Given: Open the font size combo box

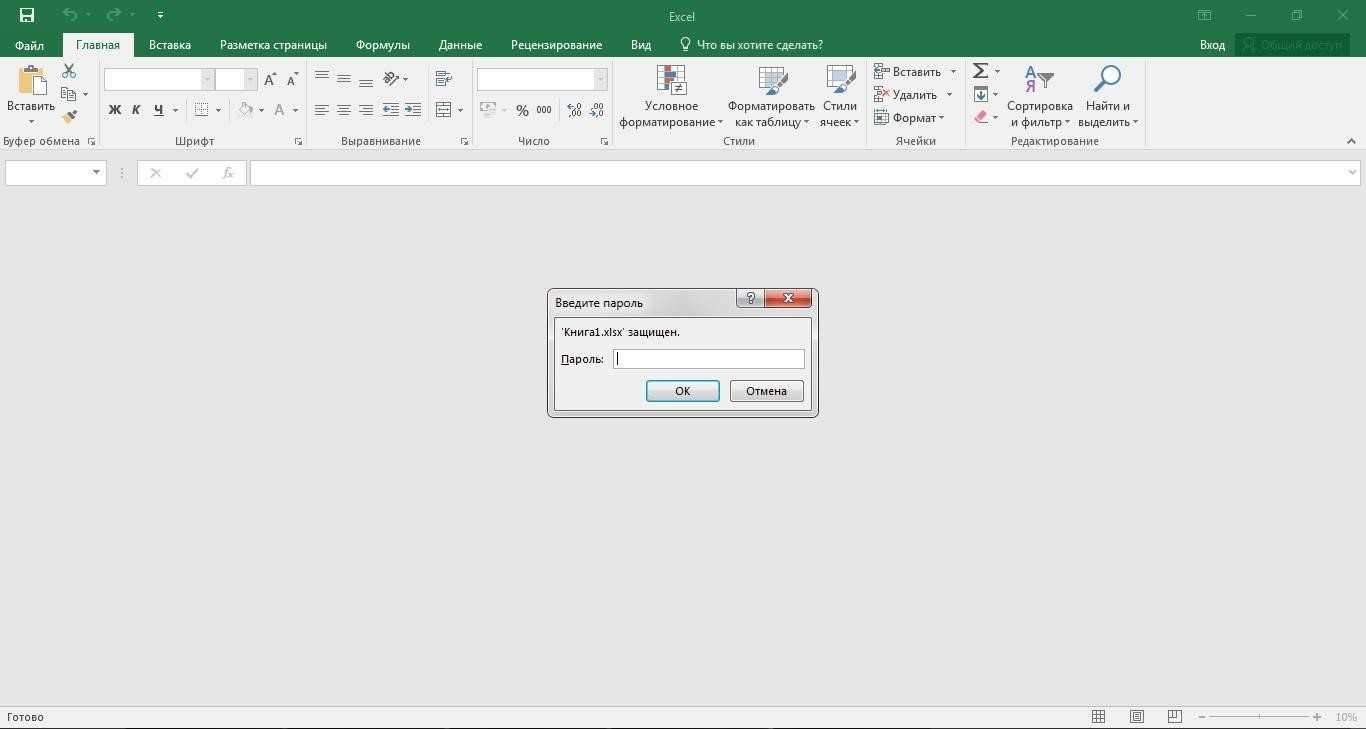Looking at the screenshot, I should click(x=236, y=79).
